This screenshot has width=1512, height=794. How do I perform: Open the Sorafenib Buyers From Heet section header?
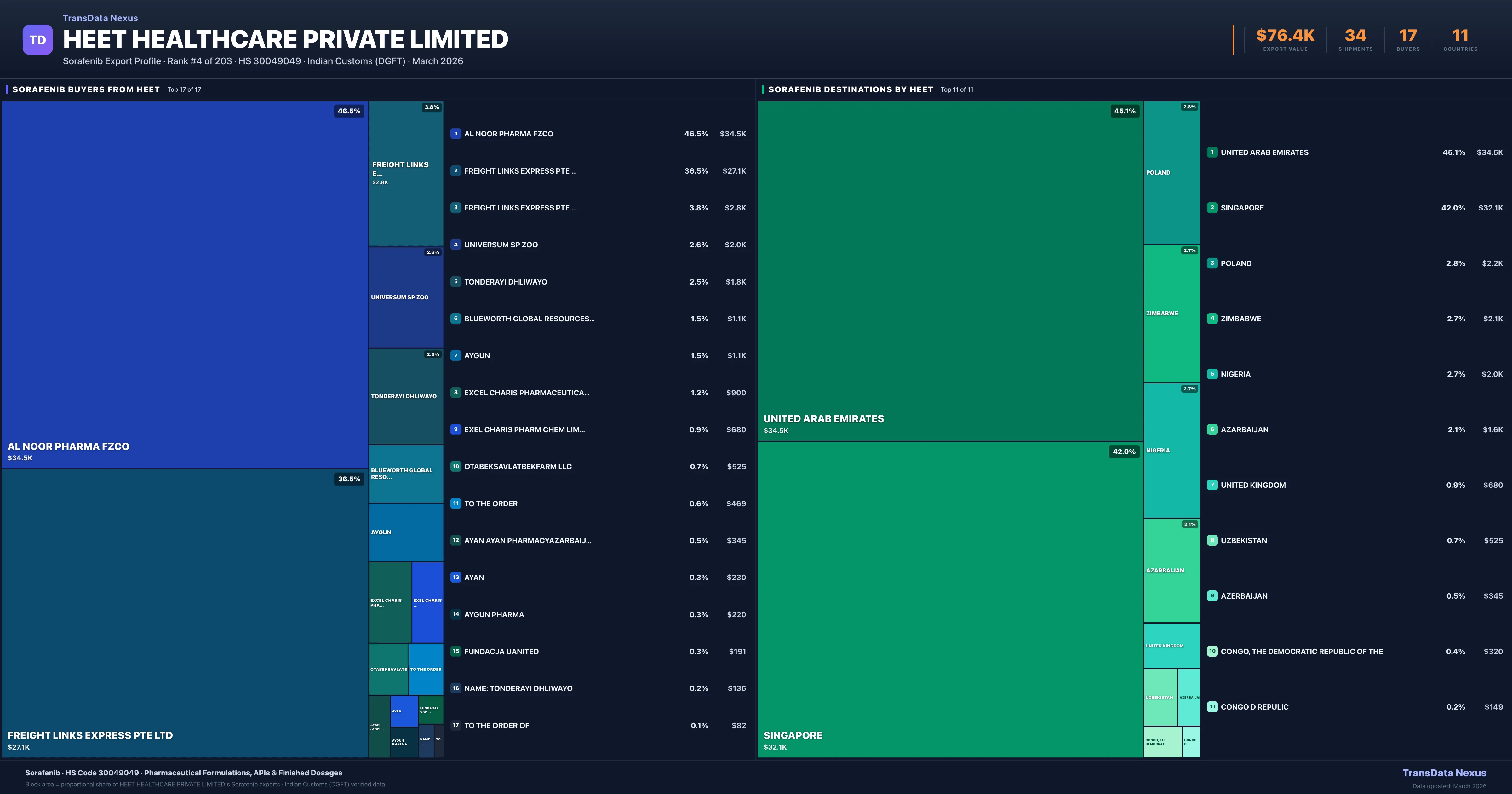[x=86, y=90]
